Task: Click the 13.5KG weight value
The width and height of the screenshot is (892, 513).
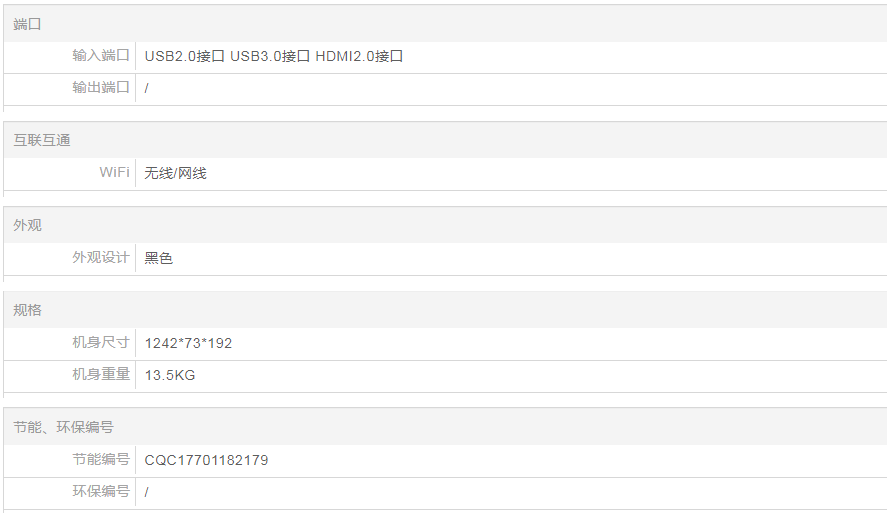Action: click(170, 375)
